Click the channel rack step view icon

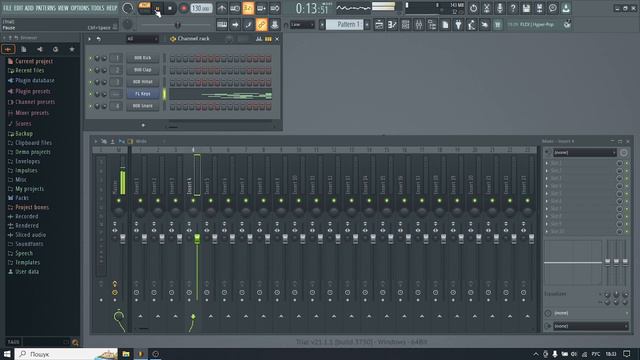268,39
